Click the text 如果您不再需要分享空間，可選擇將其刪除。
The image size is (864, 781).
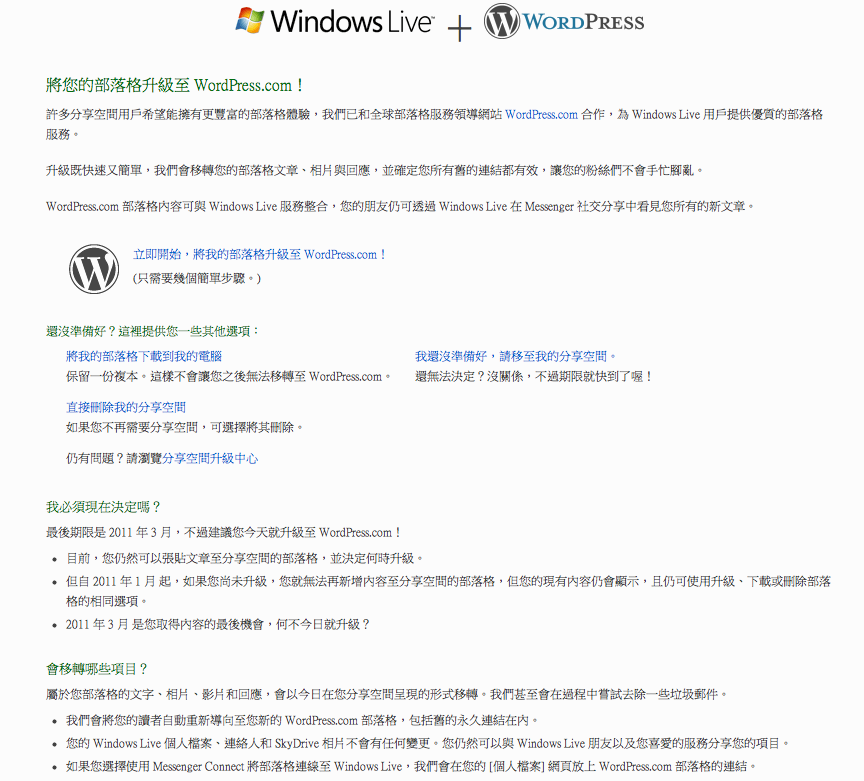coord(185,428)
